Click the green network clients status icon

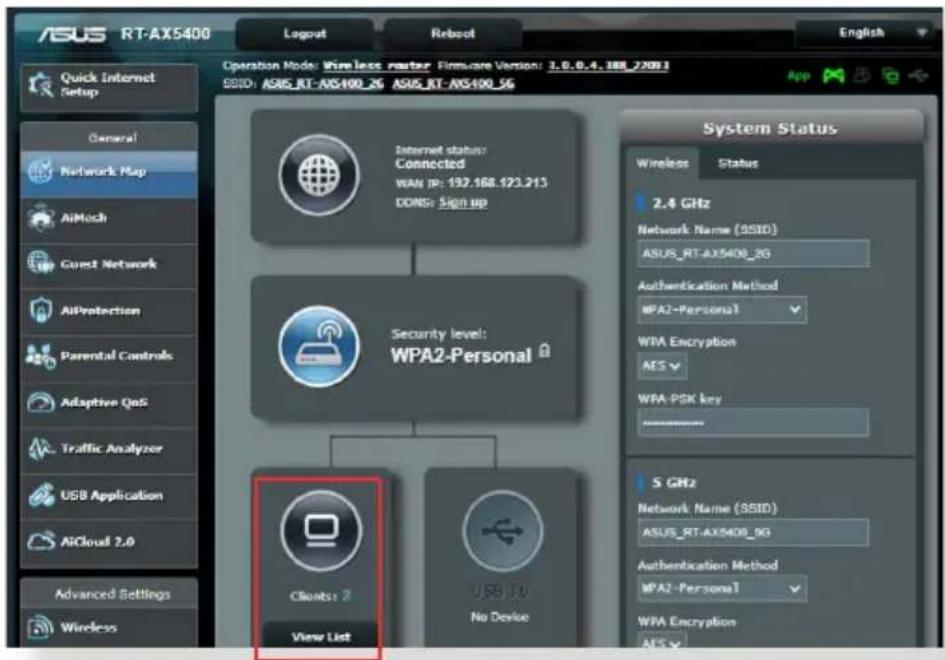pyautogui.click(x=890, y=76)
